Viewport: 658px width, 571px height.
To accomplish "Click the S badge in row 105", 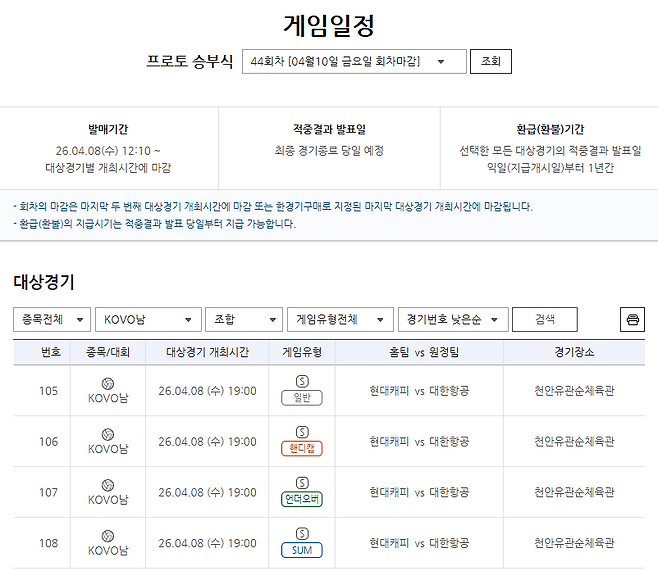I will 302,381.
